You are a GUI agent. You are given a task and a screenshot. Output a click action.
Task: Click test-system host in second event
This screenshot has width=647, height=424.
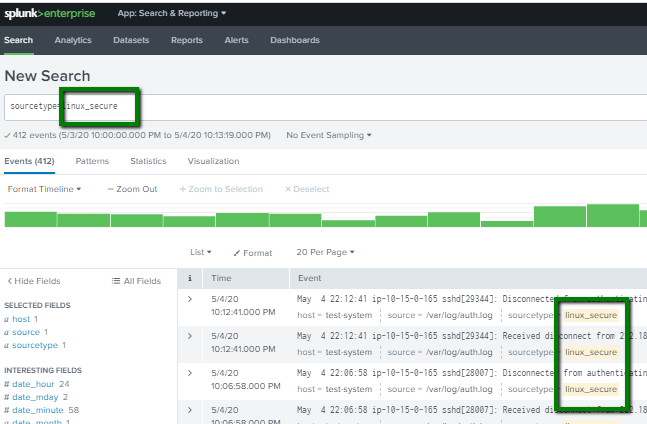click(349, 352)
